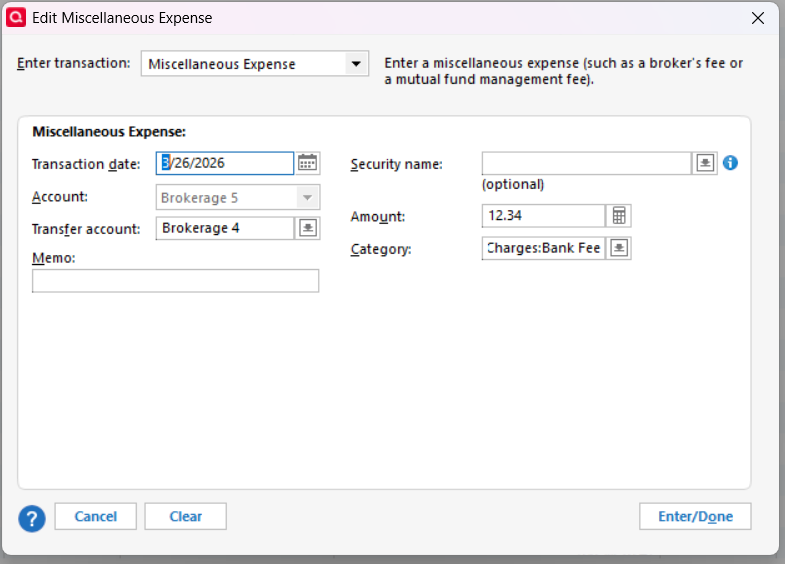The image size is (785, 564).
Task: Click the 'Transaction date:' label
Action: (86, 164)
